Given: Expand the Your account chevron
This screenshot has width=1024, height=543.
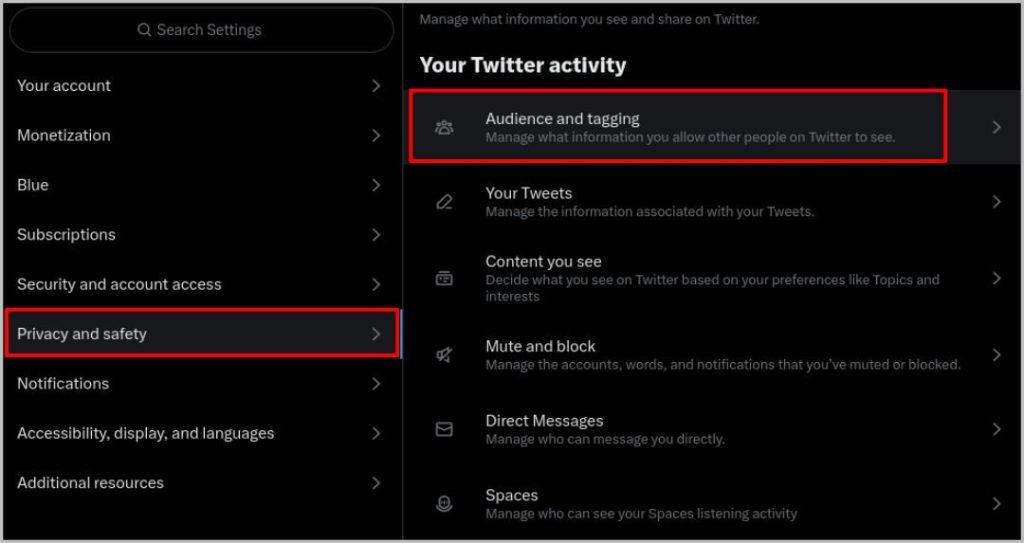Looking at the screenshot, I should pos(376,86).
